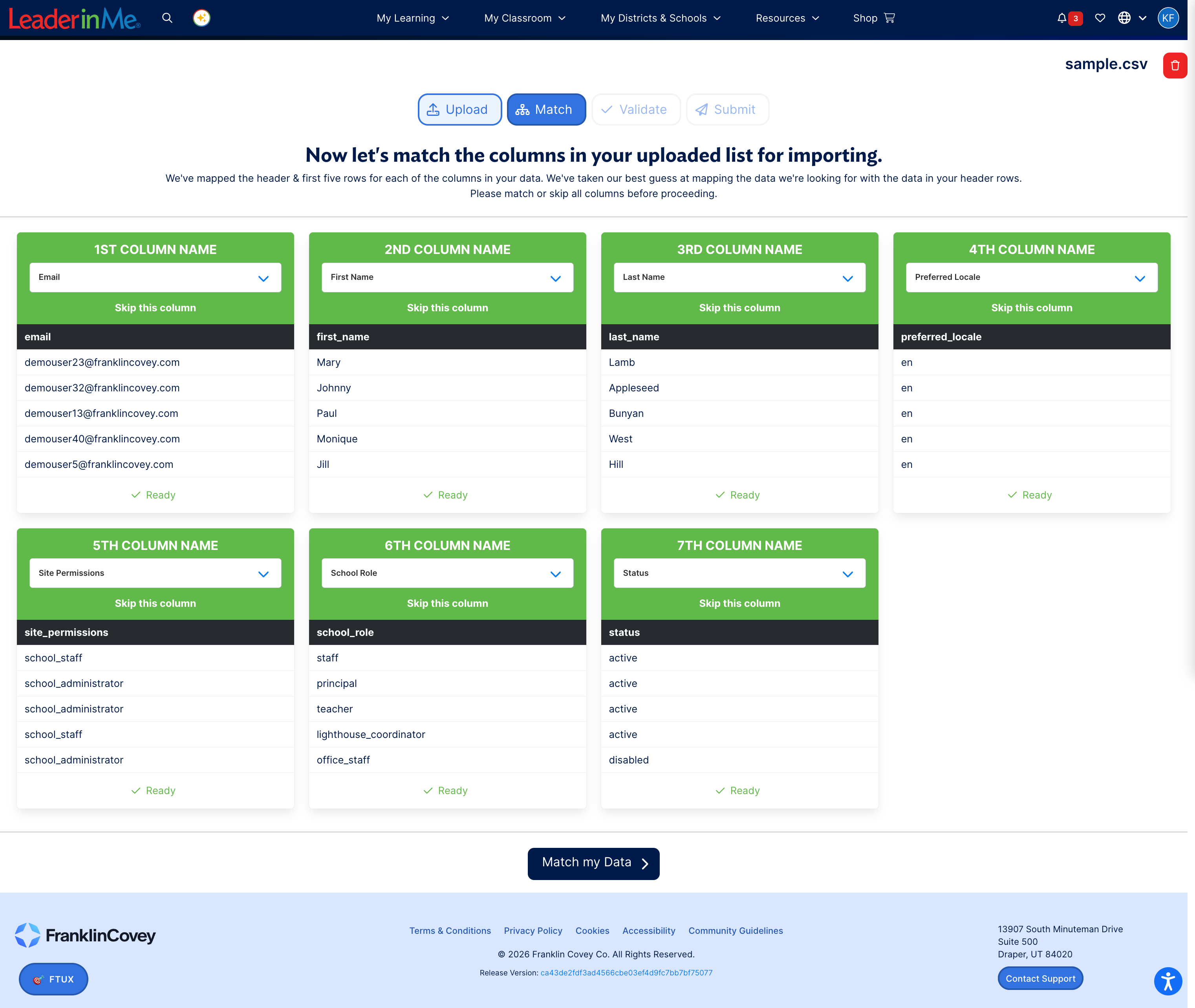Screen dimensions: 1195x1008
Task: Open the Last Name mapping dropdown
Action: pos(739,277)
